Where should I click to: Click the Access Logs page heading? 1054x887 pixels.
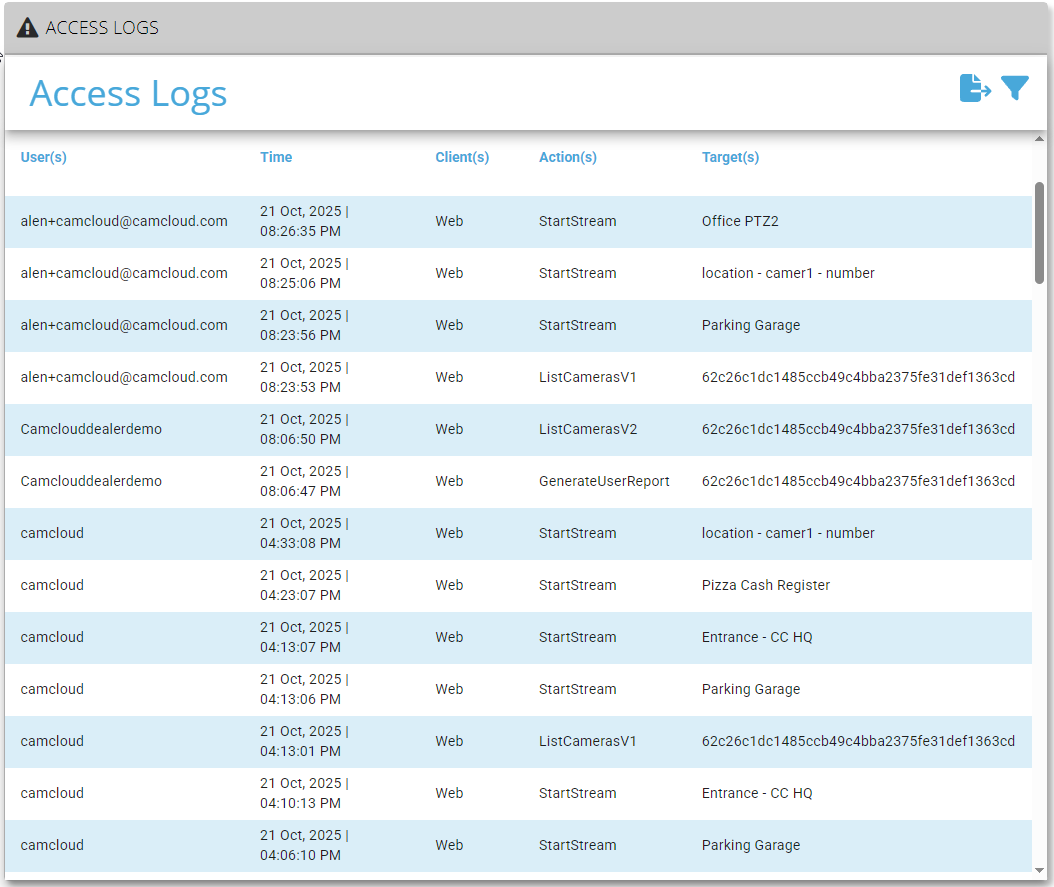(x=128, y=94)
